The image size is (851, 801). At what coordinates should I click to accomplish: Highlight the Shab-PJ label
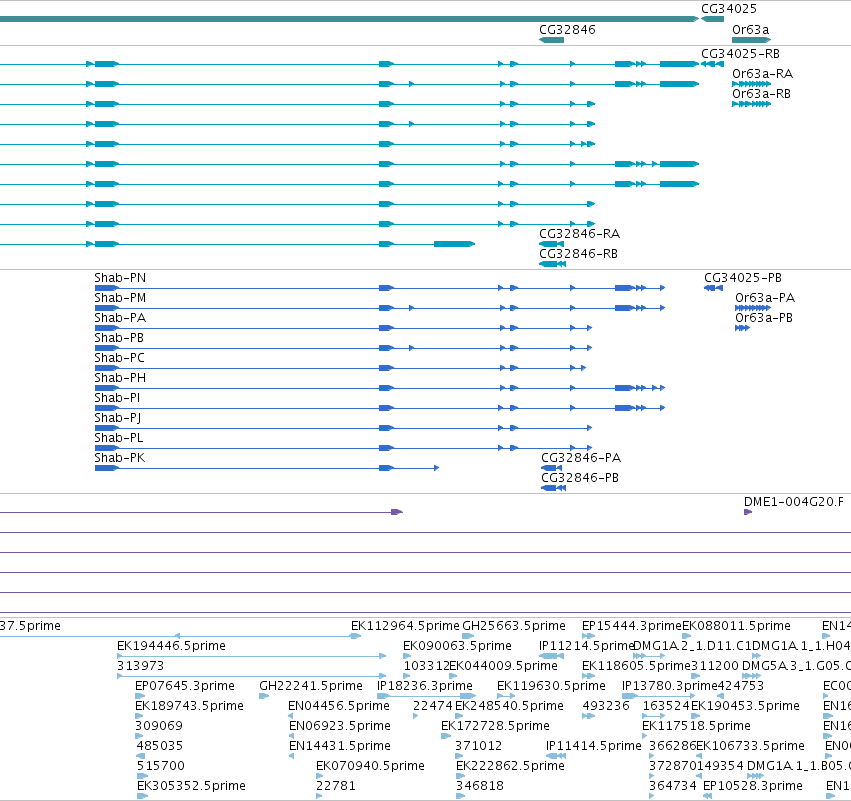(117, 418)
